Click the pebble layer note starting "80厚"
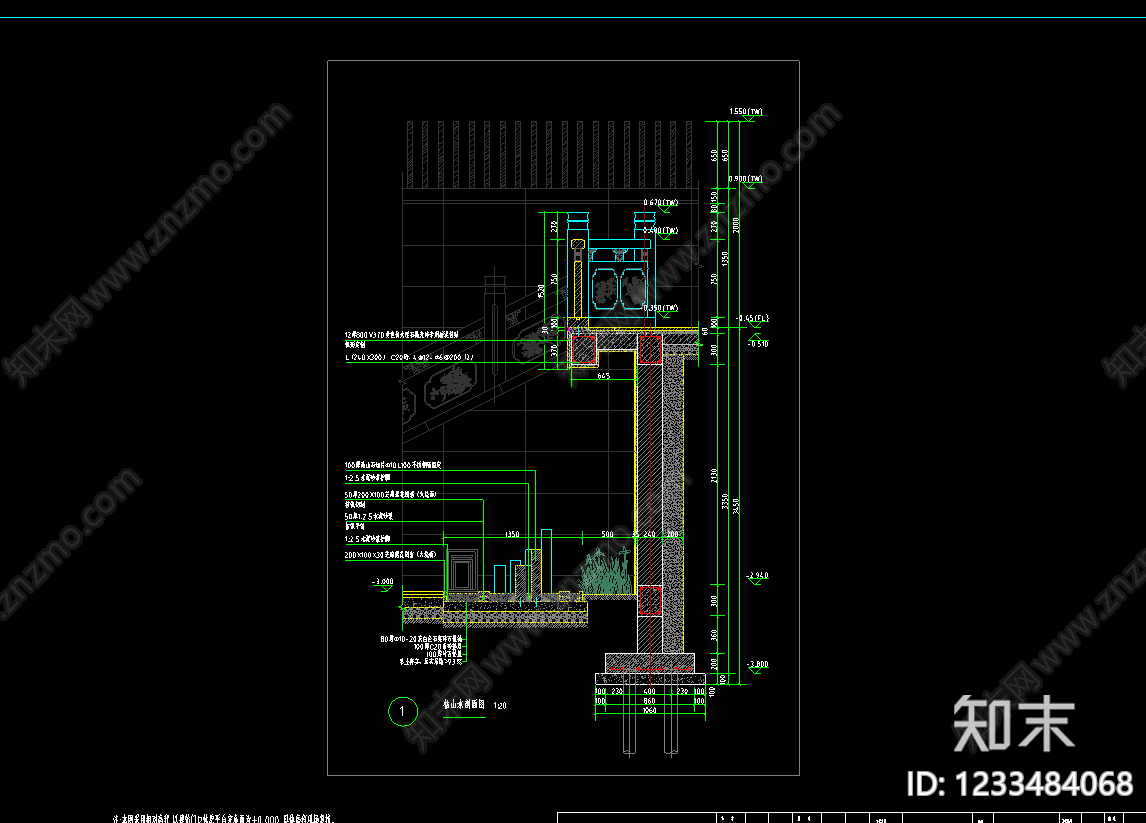The image size is (1146, 823). (x=421, y=639)
